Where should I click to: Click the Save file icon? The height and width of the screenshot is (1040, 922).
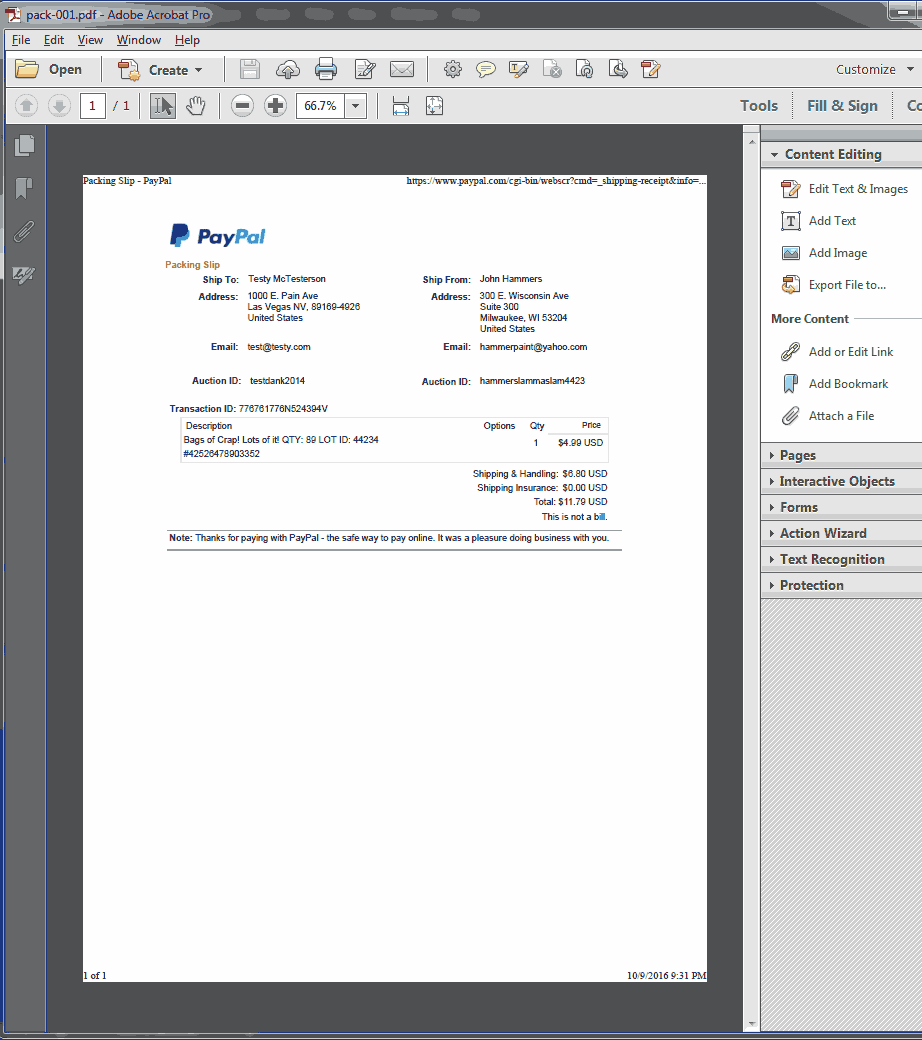click(249, 70)
